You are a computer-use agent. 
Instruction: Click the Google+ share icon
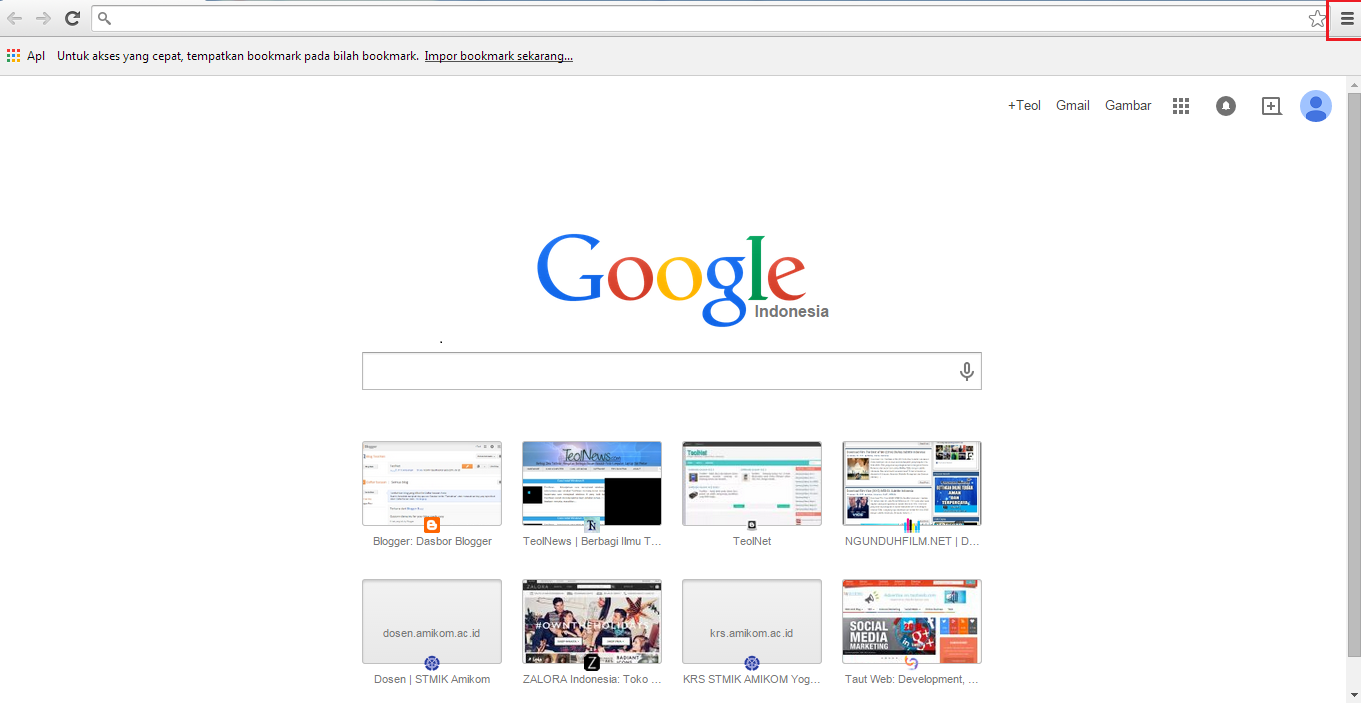point(1271,106)
